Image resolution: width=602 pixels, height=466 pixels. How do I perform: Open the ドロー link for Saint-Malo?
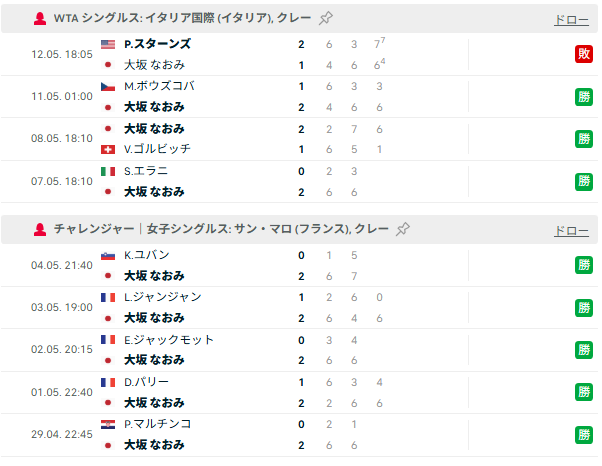pyautogui.click(x=571, y=231)
